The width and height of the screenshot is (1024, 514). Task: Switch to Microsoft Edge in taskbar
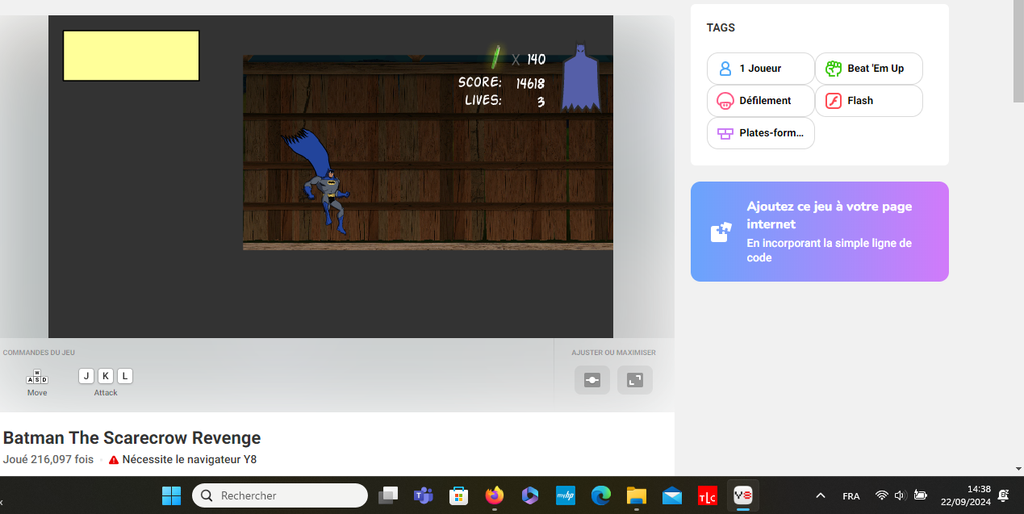coord(601,496)
